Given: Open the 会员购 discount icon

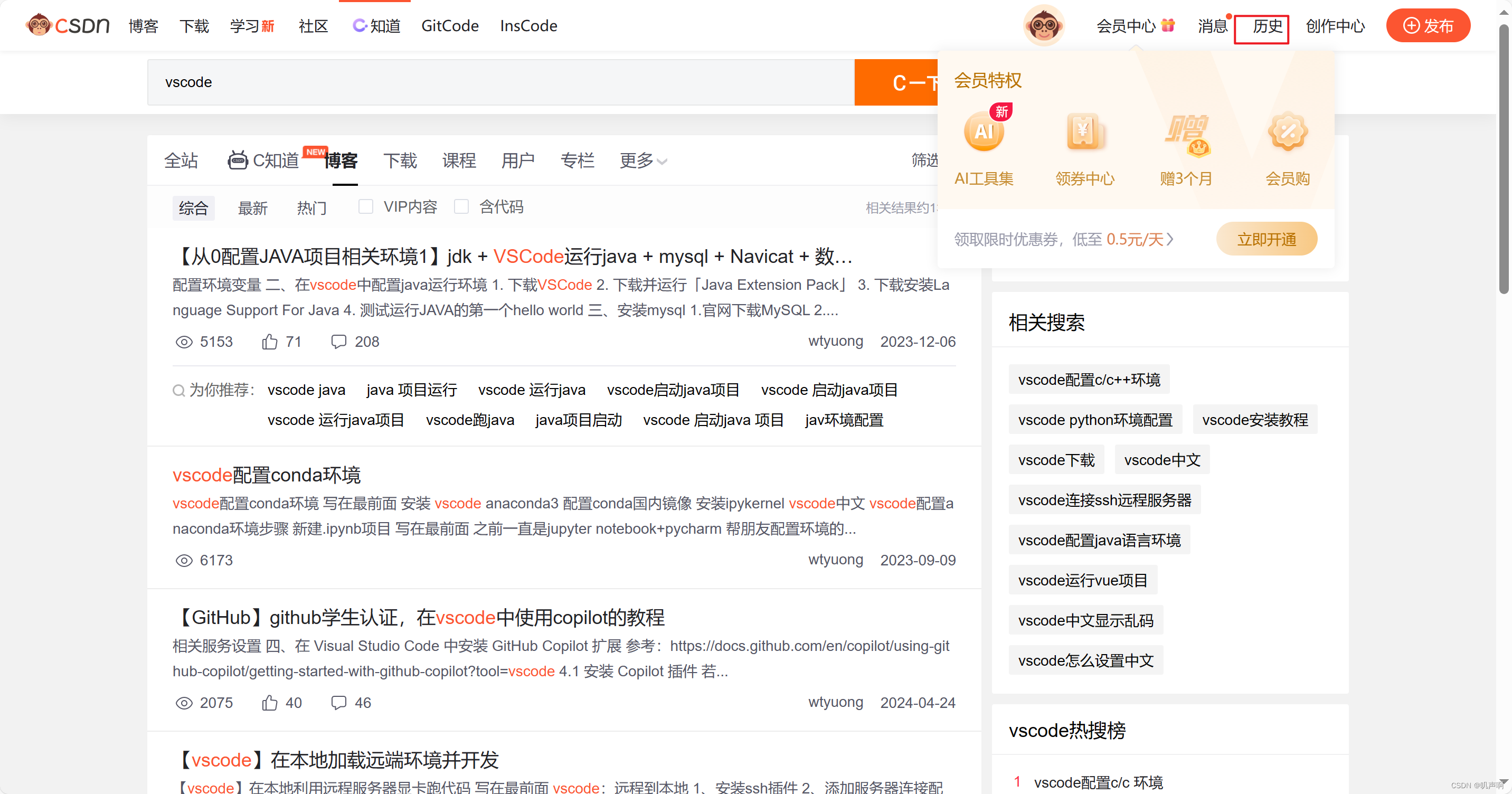Looking at the screenshot, I should [x=1287, y=131].
